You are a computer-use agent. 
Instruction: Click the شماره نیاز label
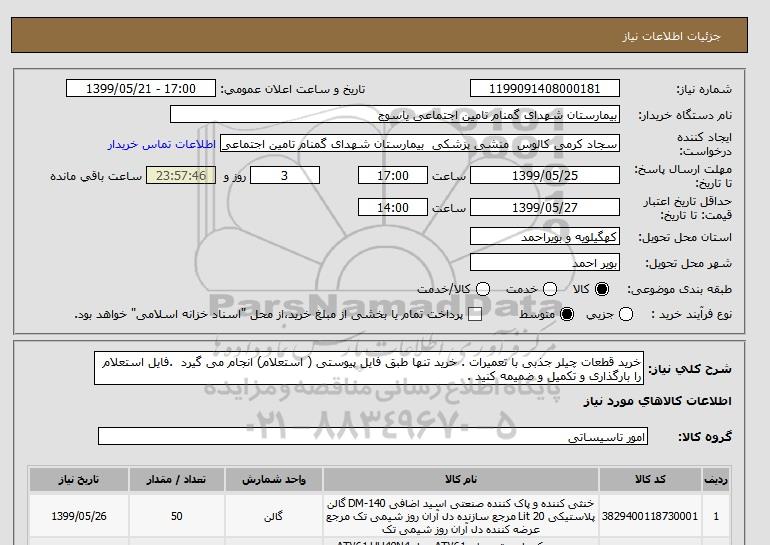coord(704,89)
